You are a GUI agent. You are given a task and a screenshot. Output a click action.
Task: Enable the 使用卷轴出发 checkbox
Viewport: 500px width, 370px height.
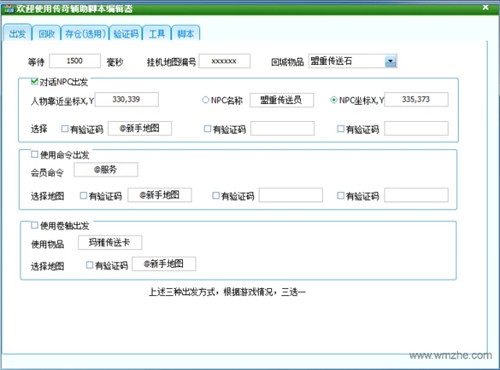pos(34,225)
